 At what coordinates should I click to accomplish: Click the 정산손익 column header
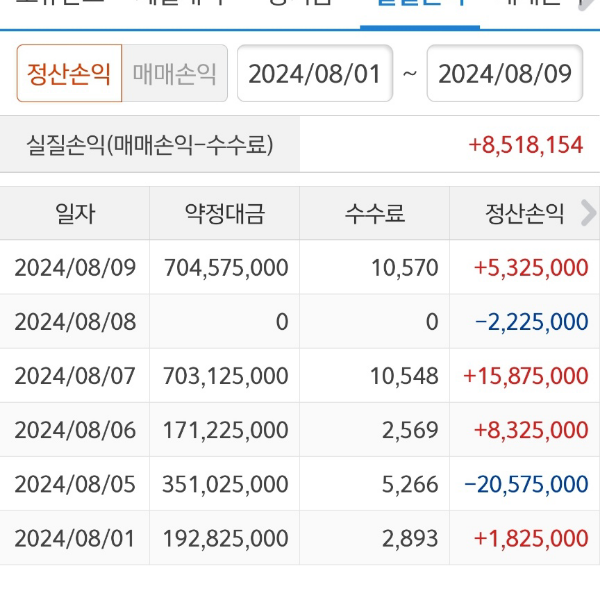coord(525,213)
